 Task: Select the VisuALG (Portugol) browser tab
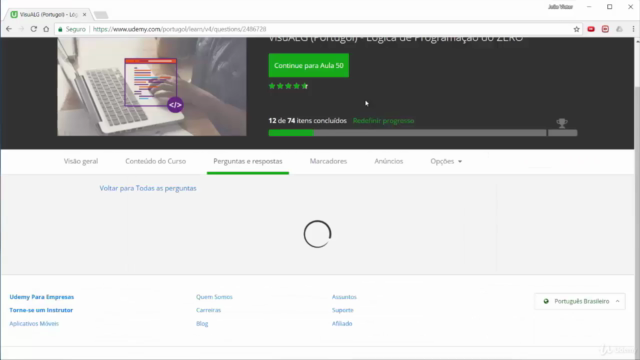(48, 14)
